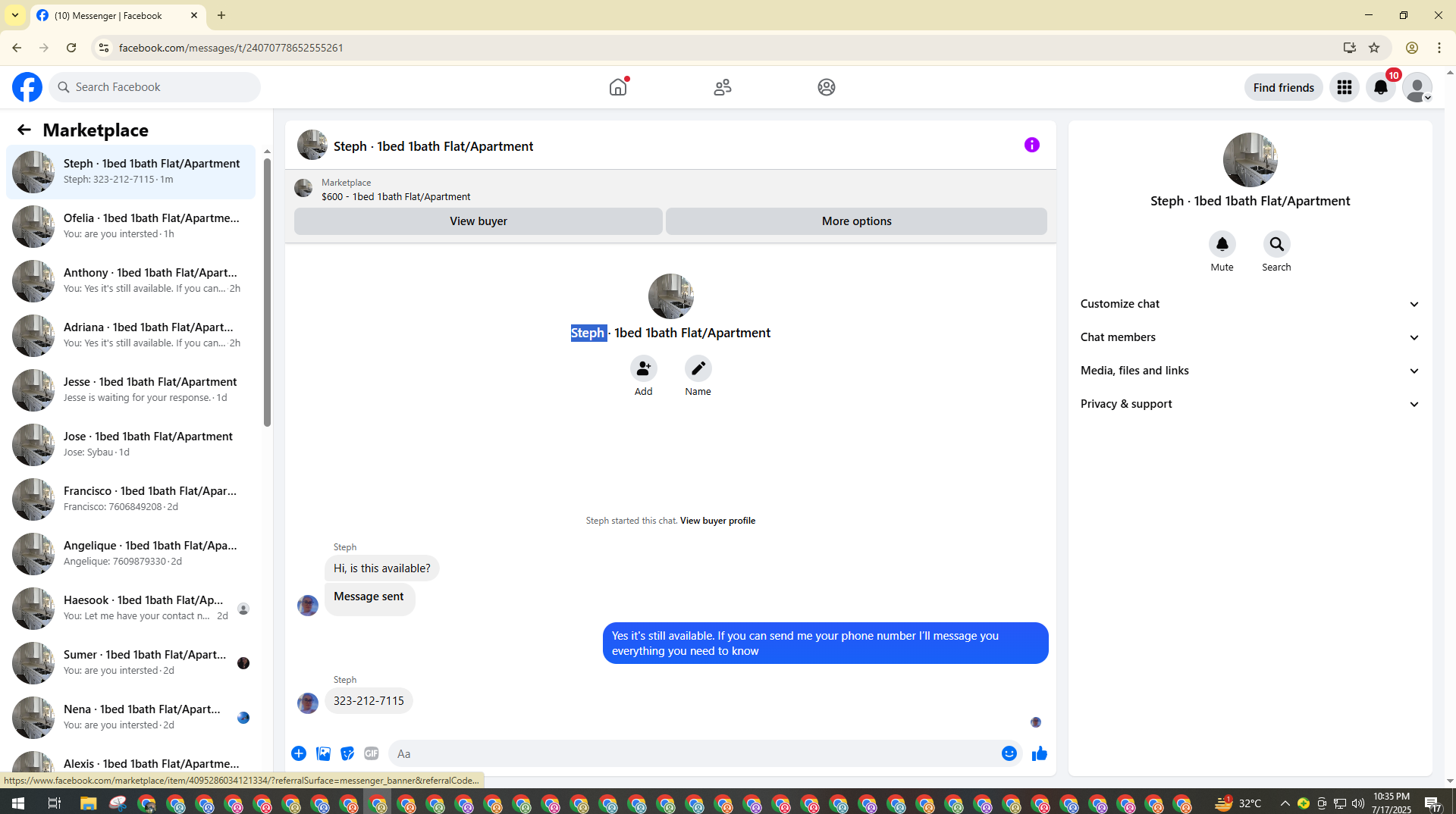Open Ofelia's conversation
Viewport: 1456px width, 814px height.
(x=130, y=226)
